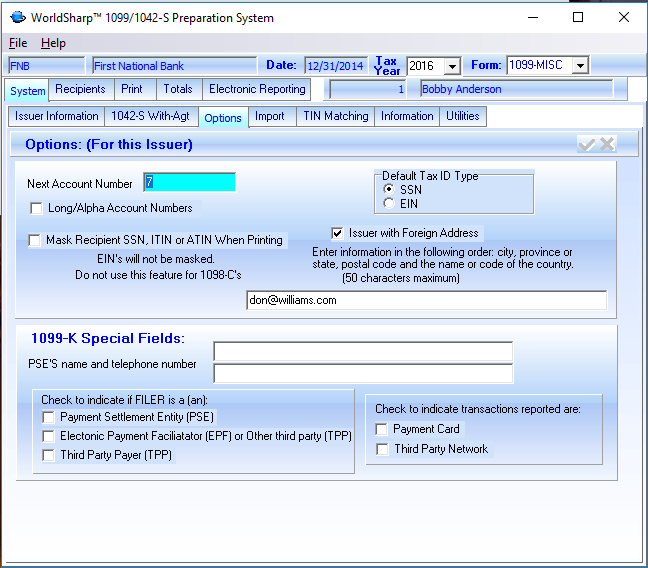Open the Tax Year dropdown
Screen dimensions: 648x568
451,66
